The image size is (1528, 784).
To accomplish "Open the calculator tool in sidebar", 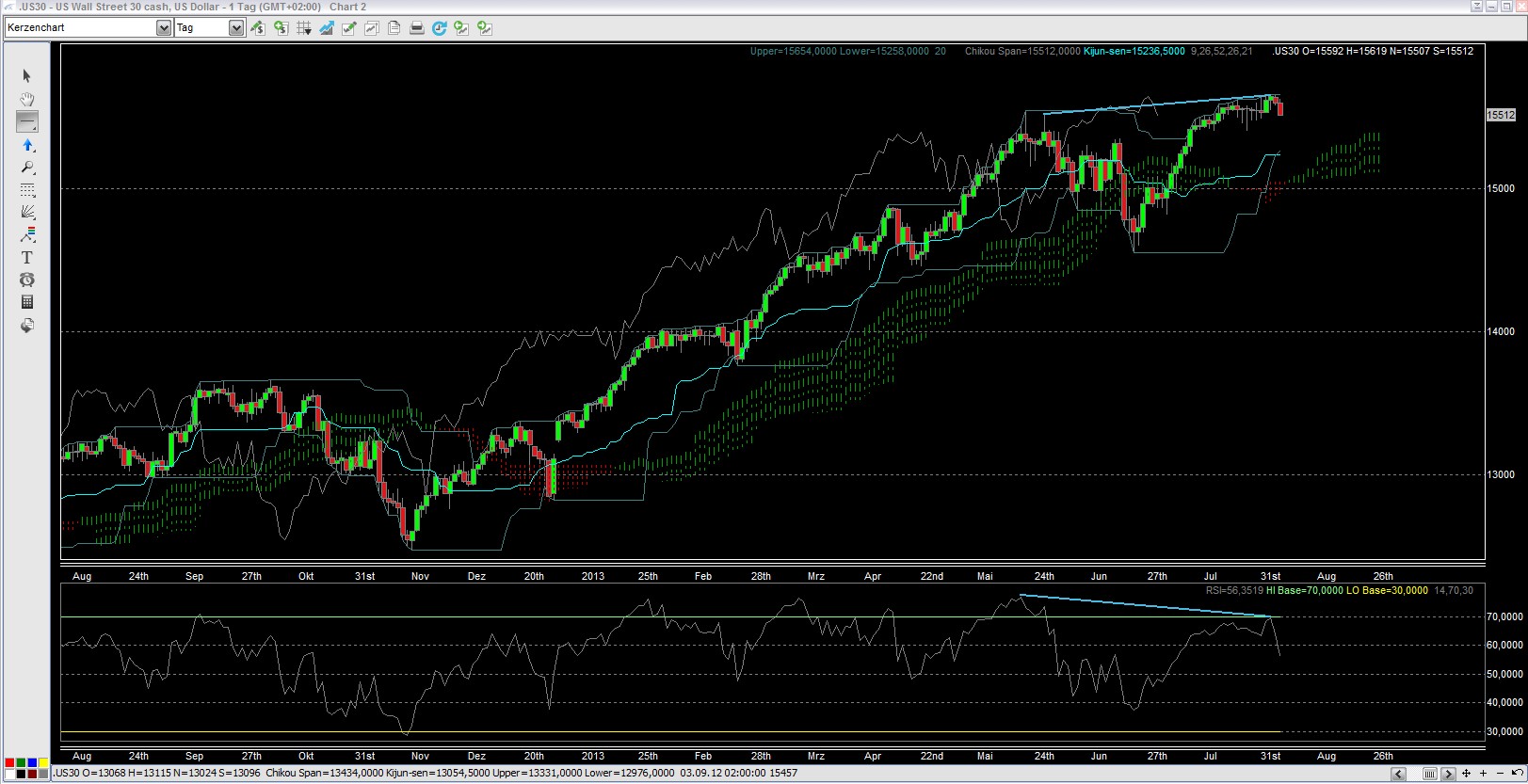I will tap(26, 302).
